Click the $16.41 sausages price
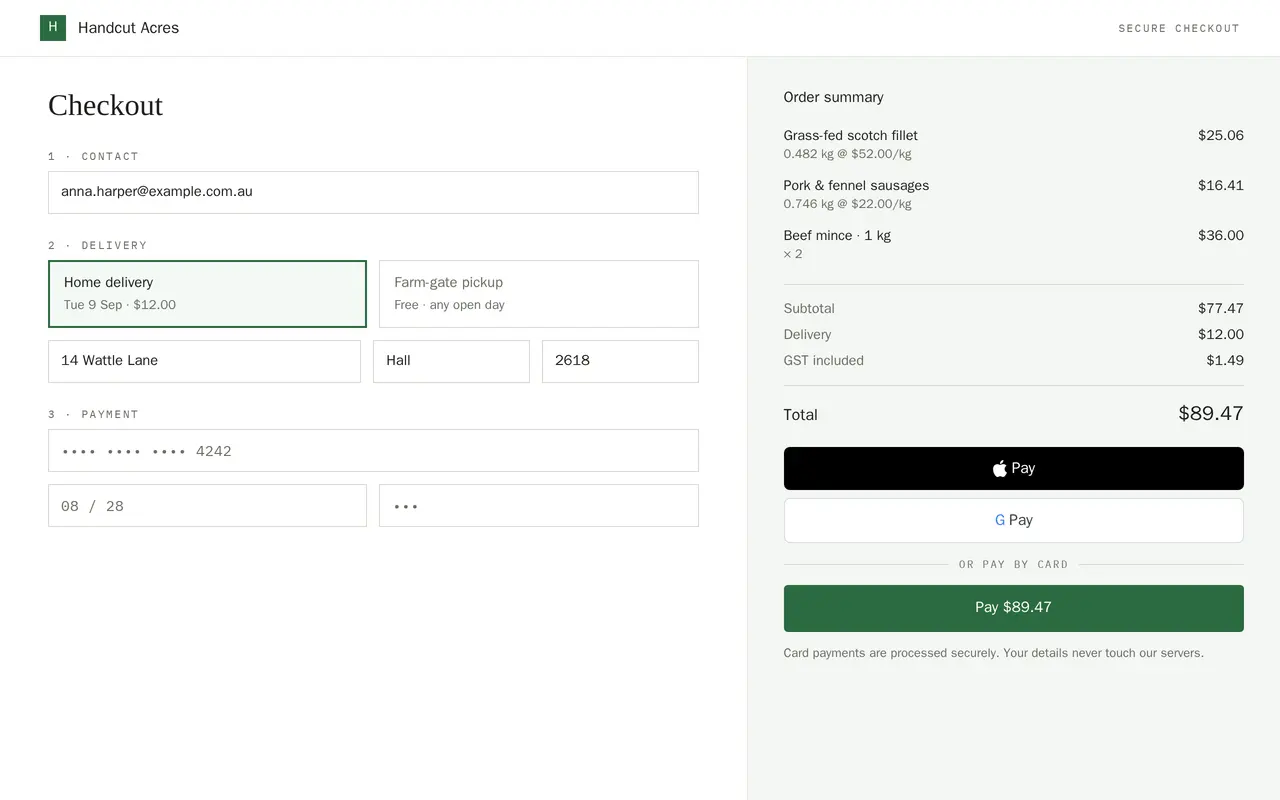This screenshot has height=800, width=1280. pos(1221,185)
